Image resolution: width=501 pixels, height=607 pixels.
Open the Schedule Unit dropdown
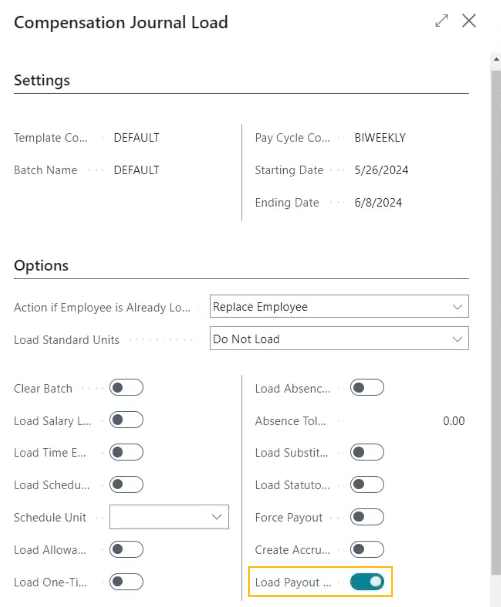pyautogui.click(x=169, y=517)
